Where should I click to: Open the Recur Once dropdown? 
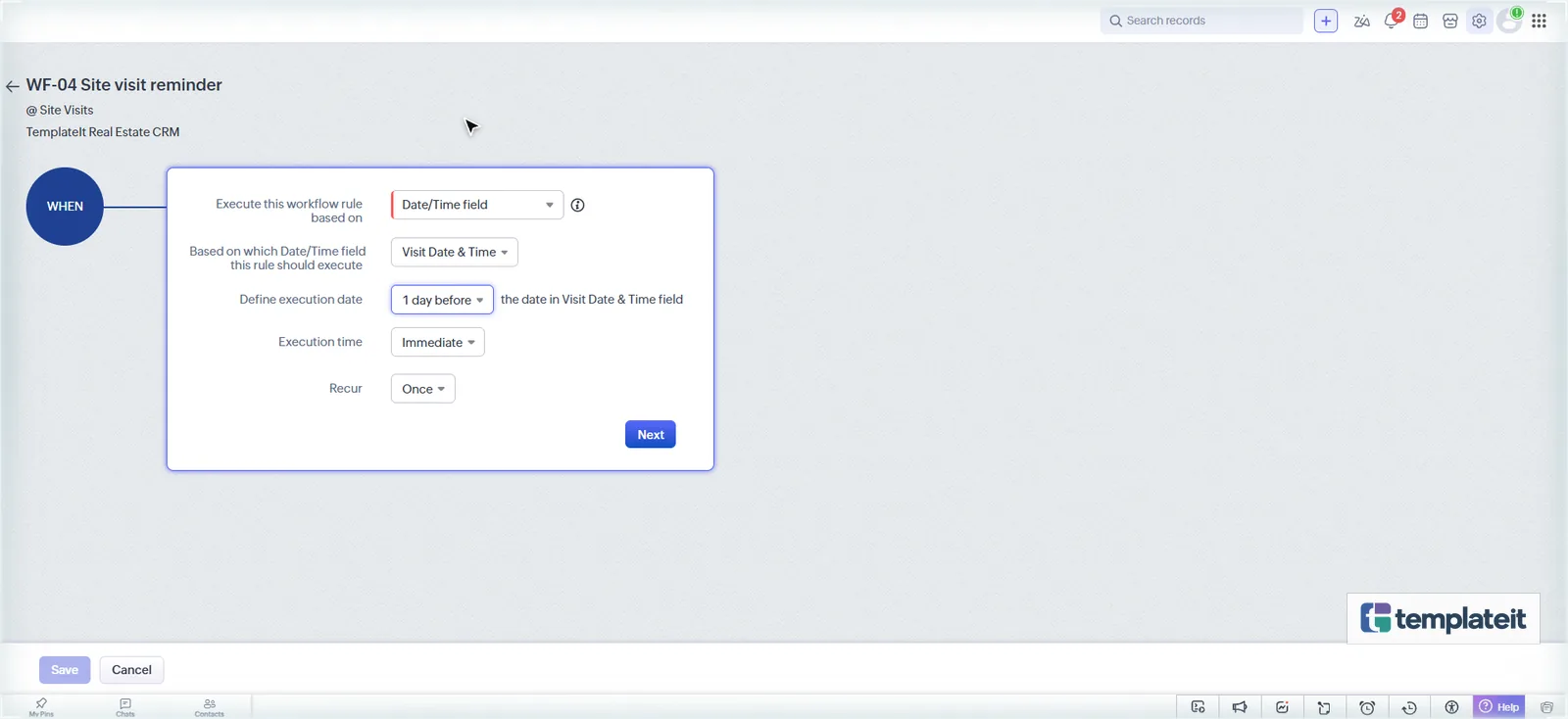point(423,389)
